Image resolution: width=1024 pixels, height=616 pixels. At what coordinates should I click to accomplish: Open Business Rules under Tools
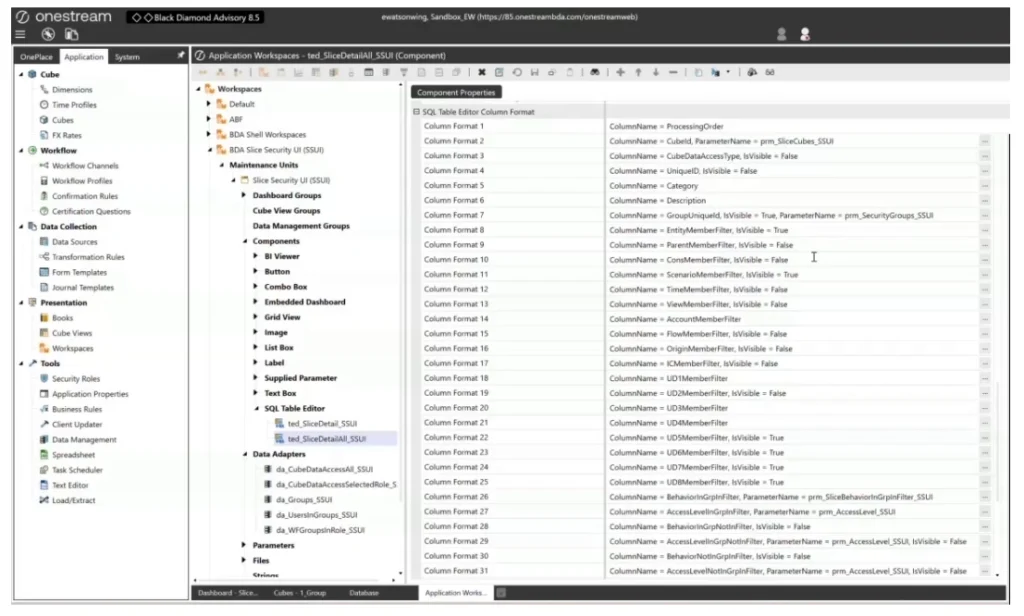[77, 410]
